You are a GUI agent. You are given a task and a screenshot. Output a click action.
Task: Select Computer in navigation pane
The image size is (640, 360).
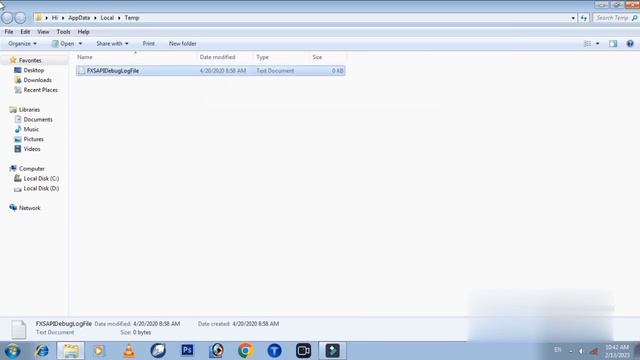tap(32, 169)
